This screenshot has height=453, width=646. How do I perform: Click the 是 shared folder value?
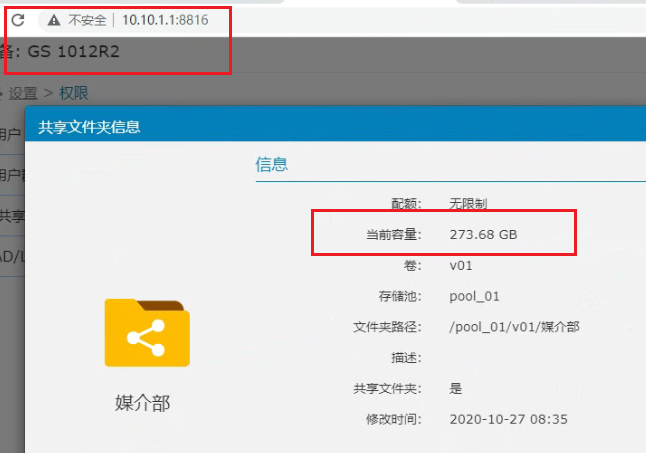[456, 388]
